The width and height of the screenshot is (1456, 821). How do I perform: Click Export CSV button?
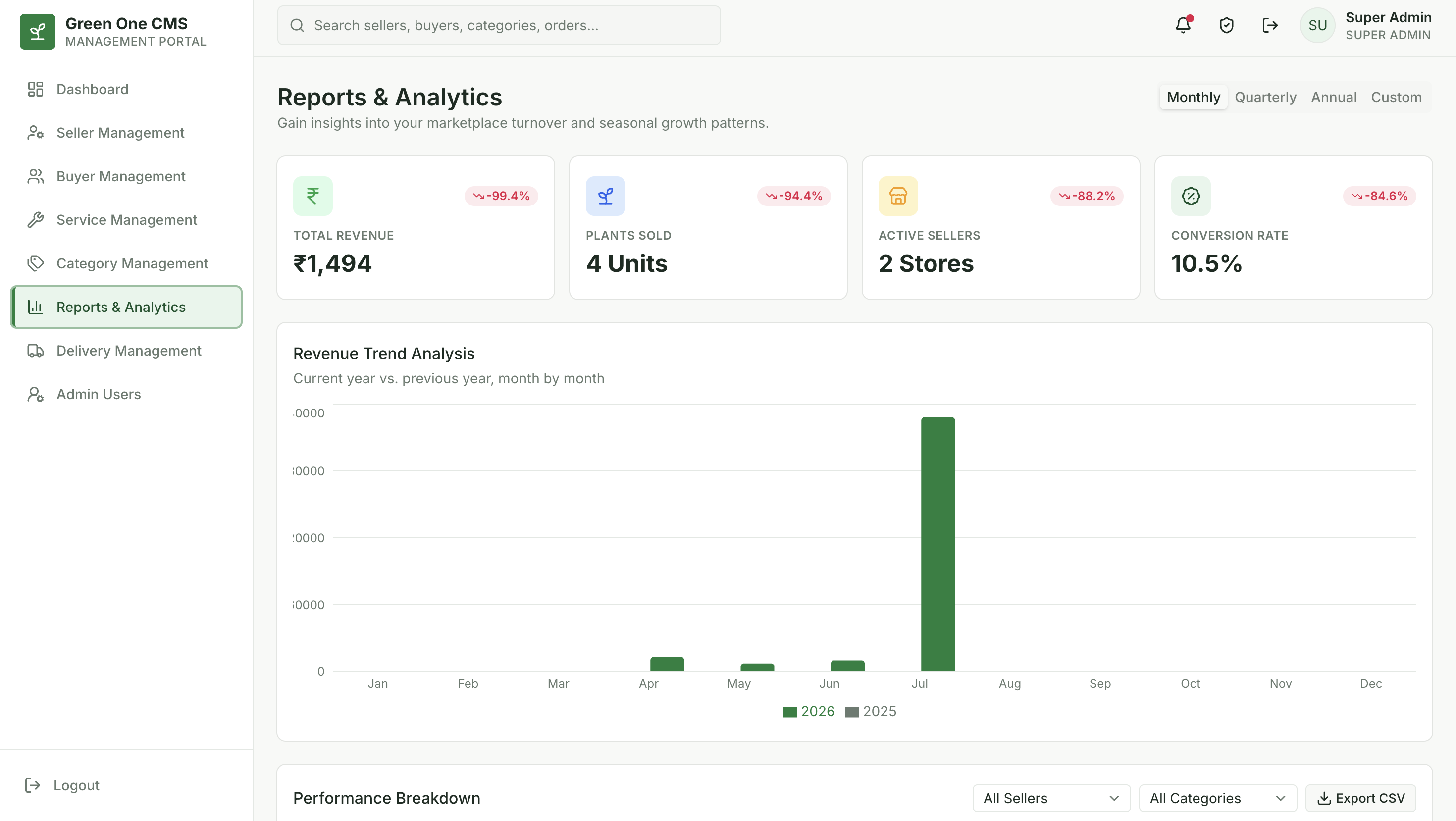pos(1360,798)
